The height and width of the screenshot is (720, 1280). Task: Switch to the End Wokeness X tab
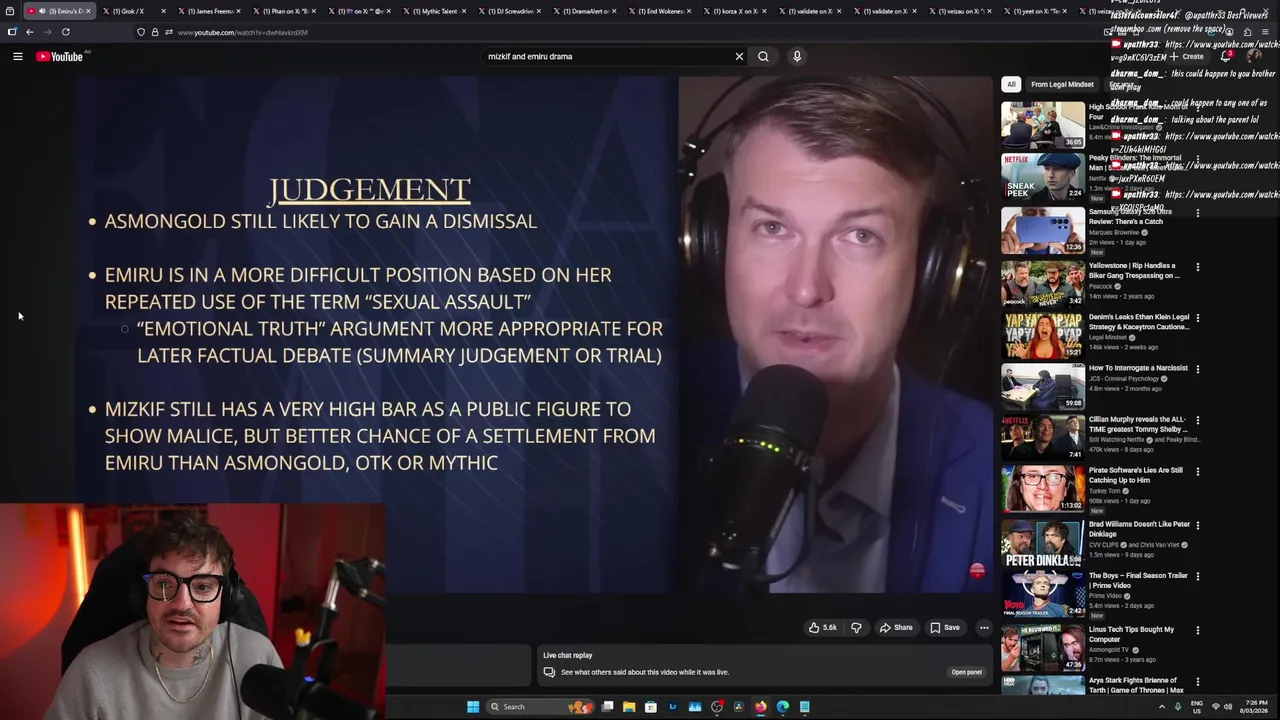[660, 11]
